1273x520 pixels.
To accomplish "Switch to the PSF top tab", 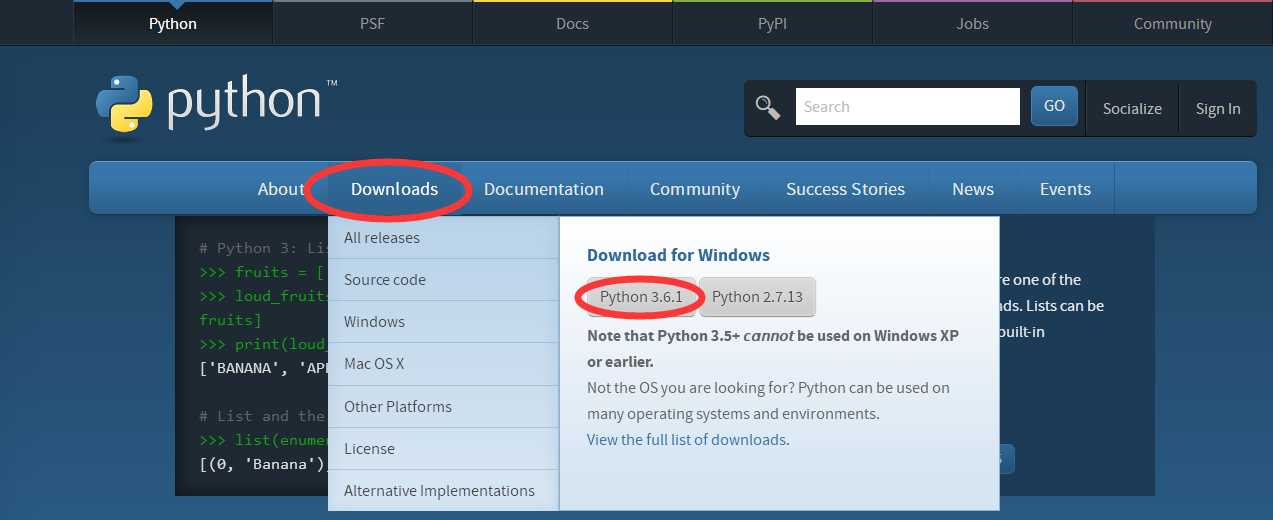I will [372, 23].
